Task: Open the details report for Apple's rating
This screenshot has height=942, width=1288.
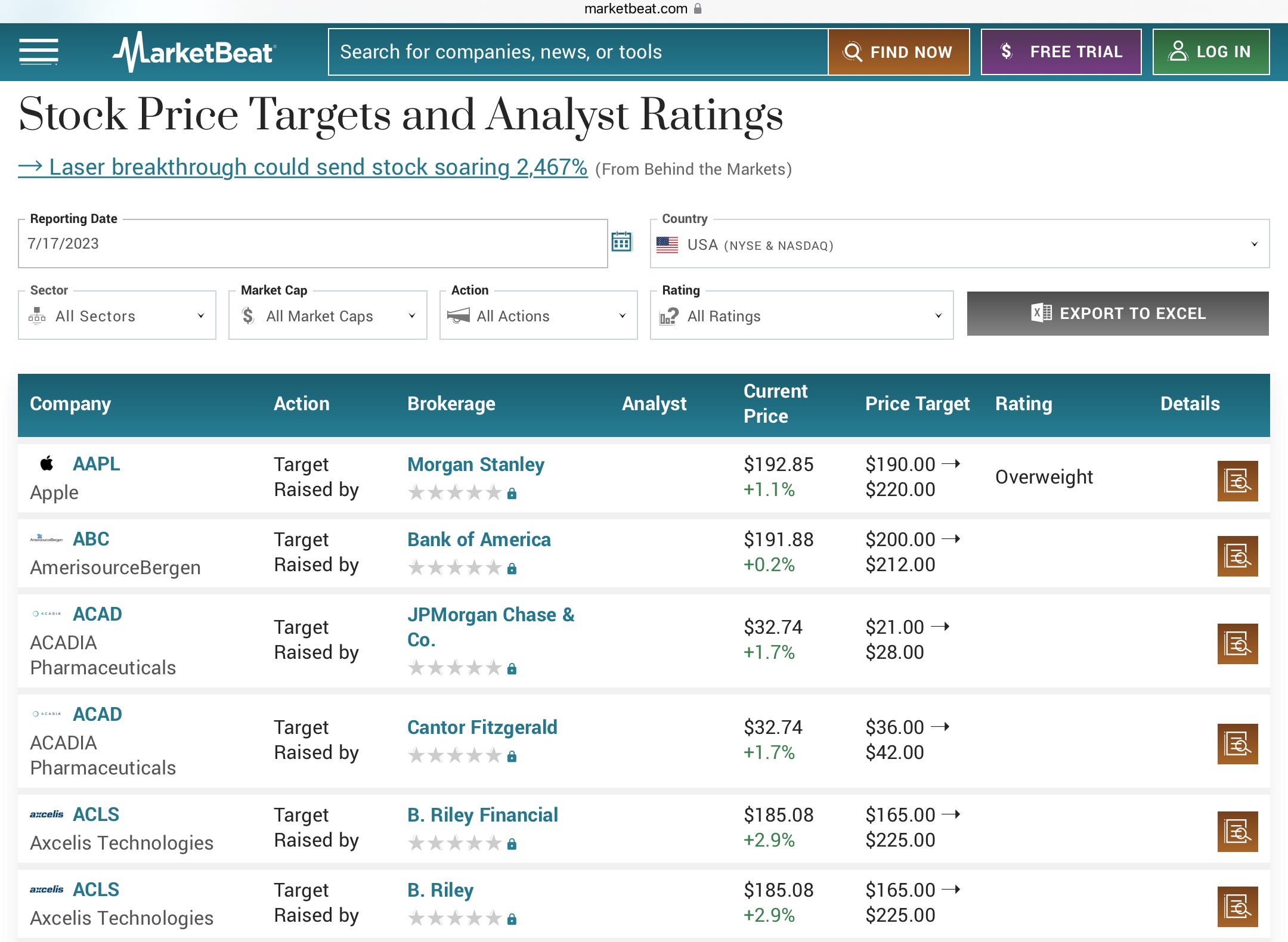Action: click(x=1237, y=481)
